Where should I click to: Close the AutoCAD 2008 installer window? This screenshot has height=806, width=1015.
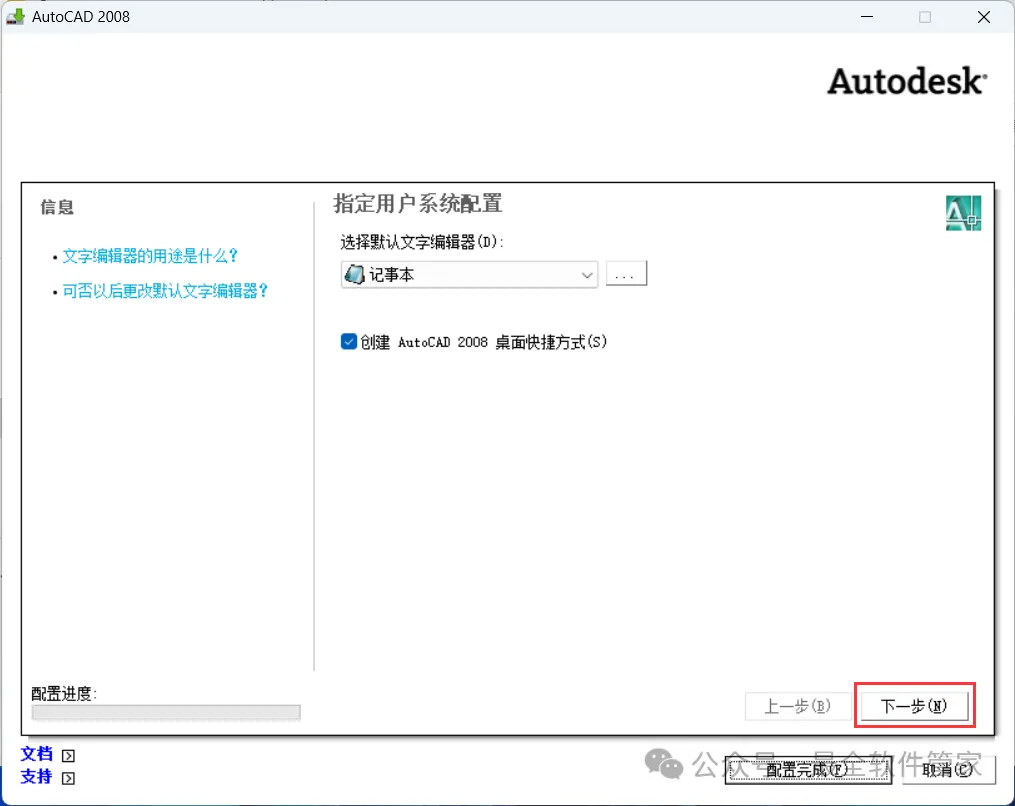pos(984,17)
